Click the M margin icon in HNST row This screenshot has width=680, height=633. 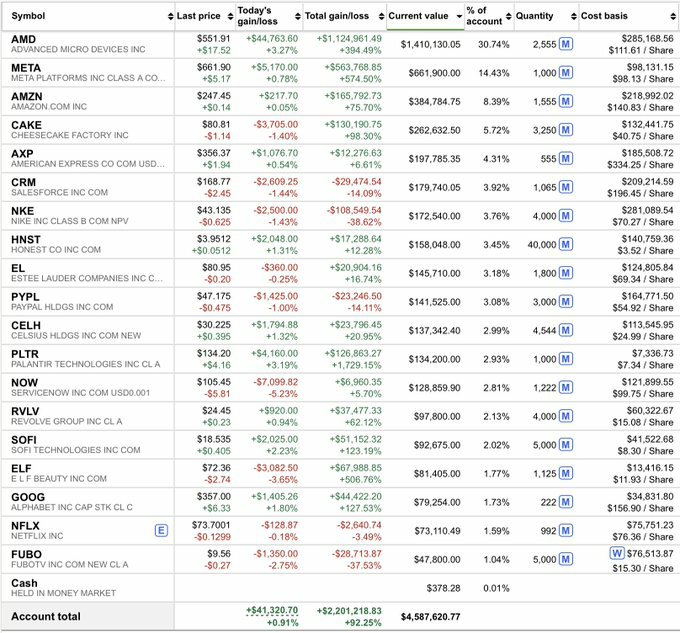[566, 245]
